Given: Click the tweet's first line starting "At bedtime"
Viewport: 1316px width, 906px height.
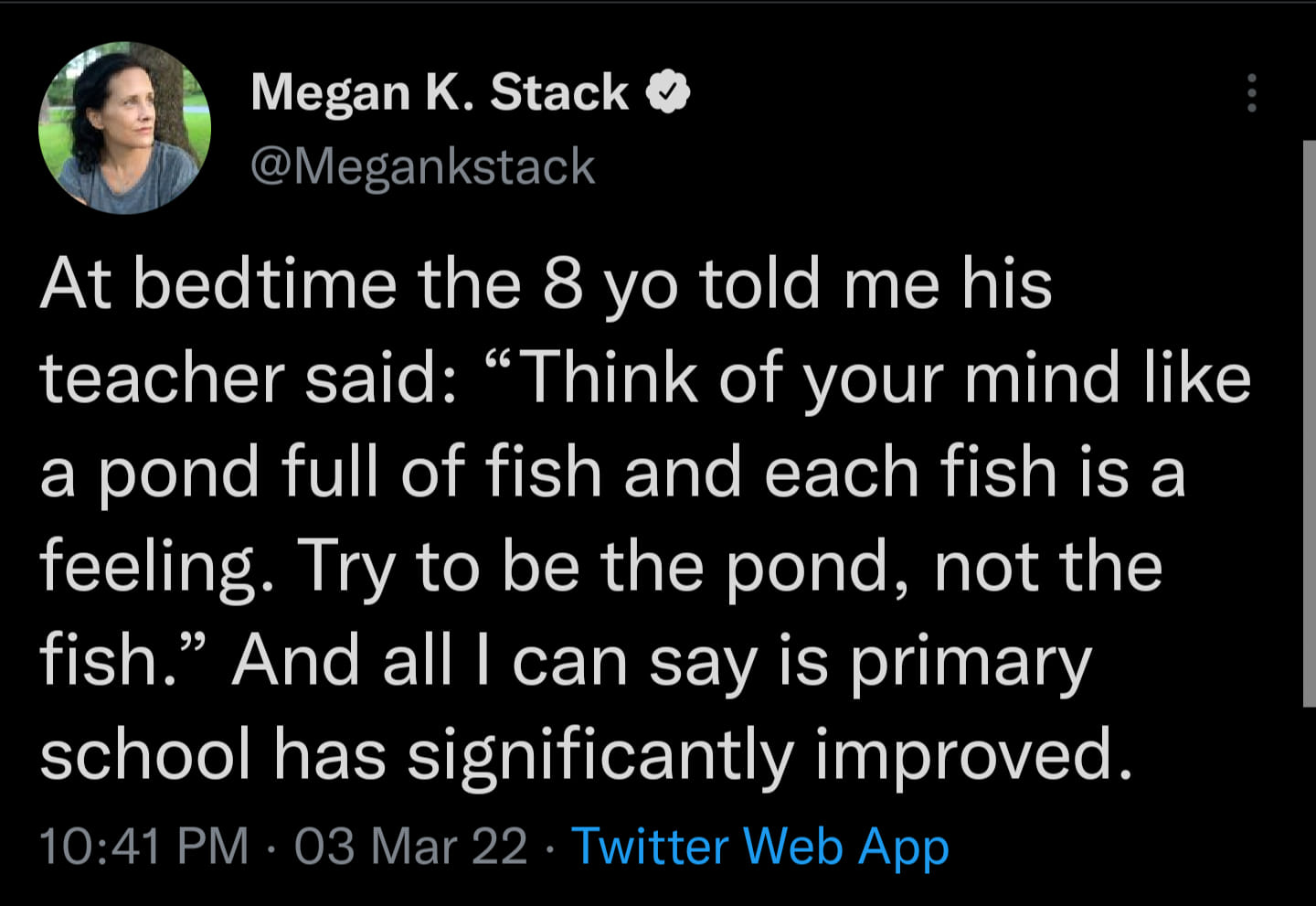Looking at the screenshot, I should coord(546,283).
